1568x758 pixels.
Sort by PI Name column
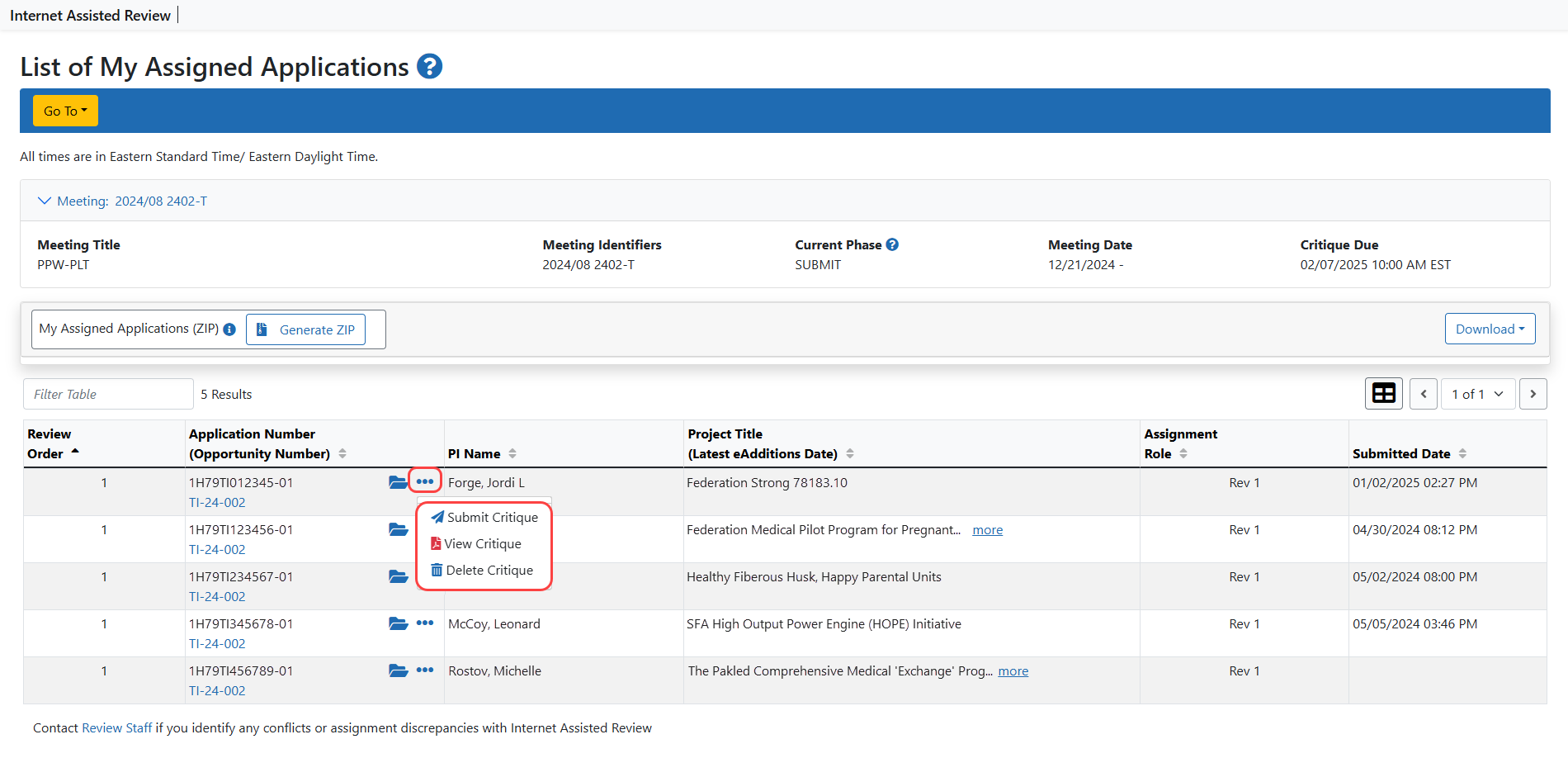tap(512, 453)
